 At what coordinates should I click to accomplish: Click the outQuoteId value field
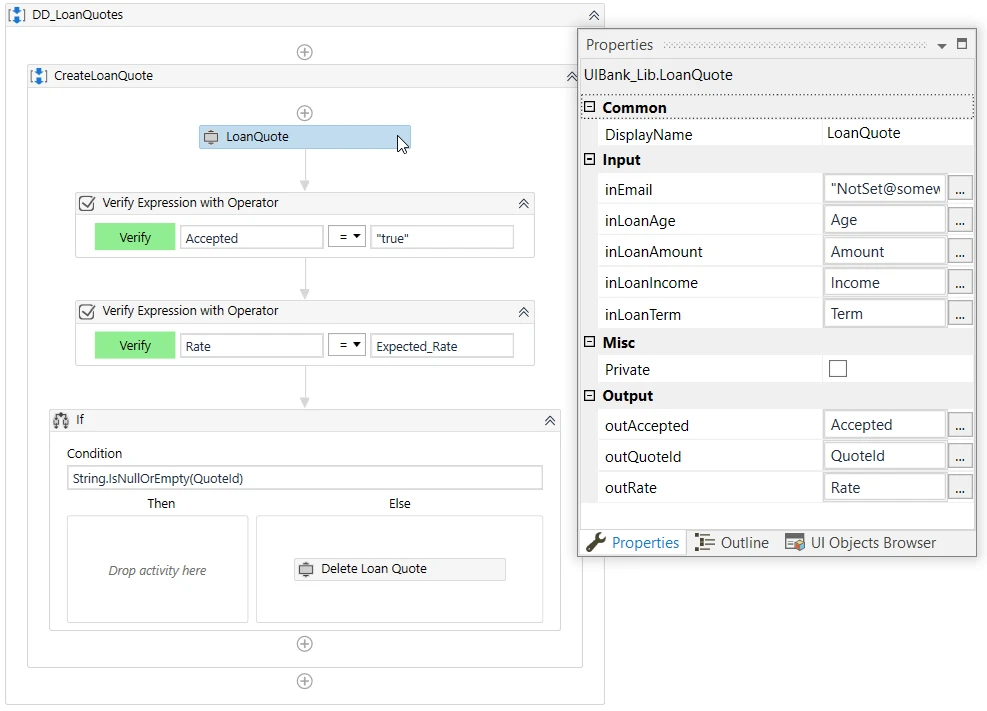point(884,456)
